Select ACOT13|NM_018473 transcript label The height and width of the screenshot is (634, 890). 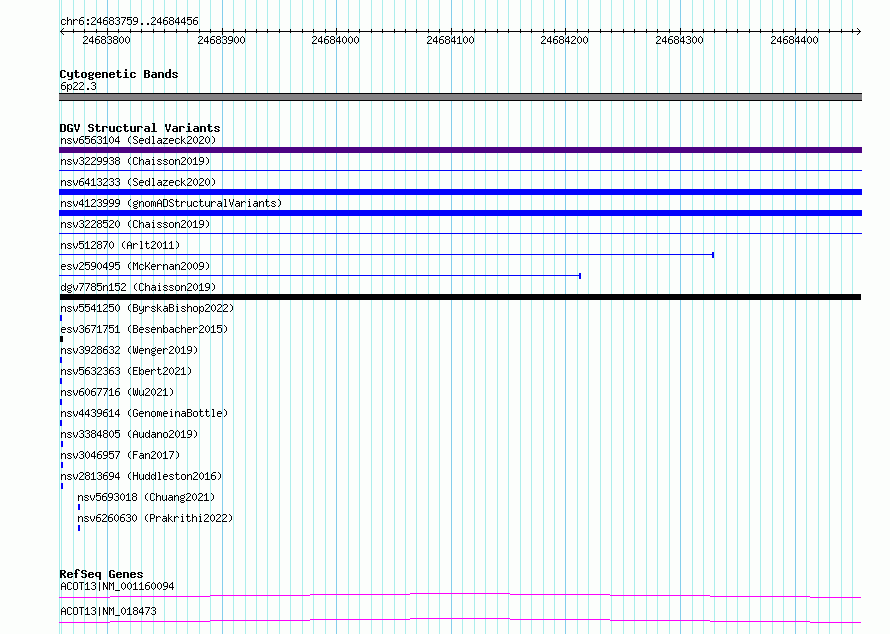pos(108,611)
